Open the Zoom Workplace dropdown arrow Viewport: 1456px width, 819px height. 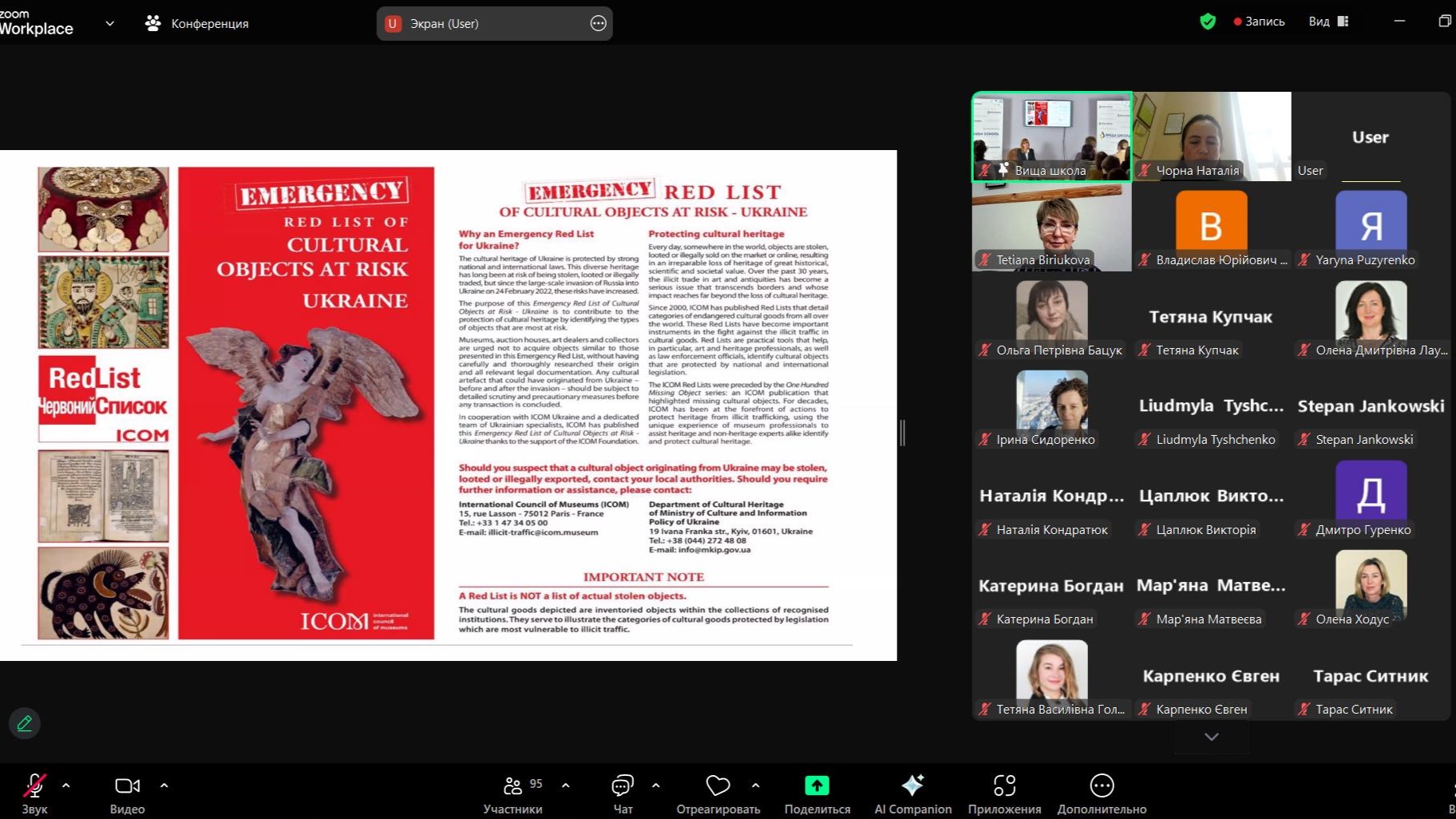coord(110,23)
